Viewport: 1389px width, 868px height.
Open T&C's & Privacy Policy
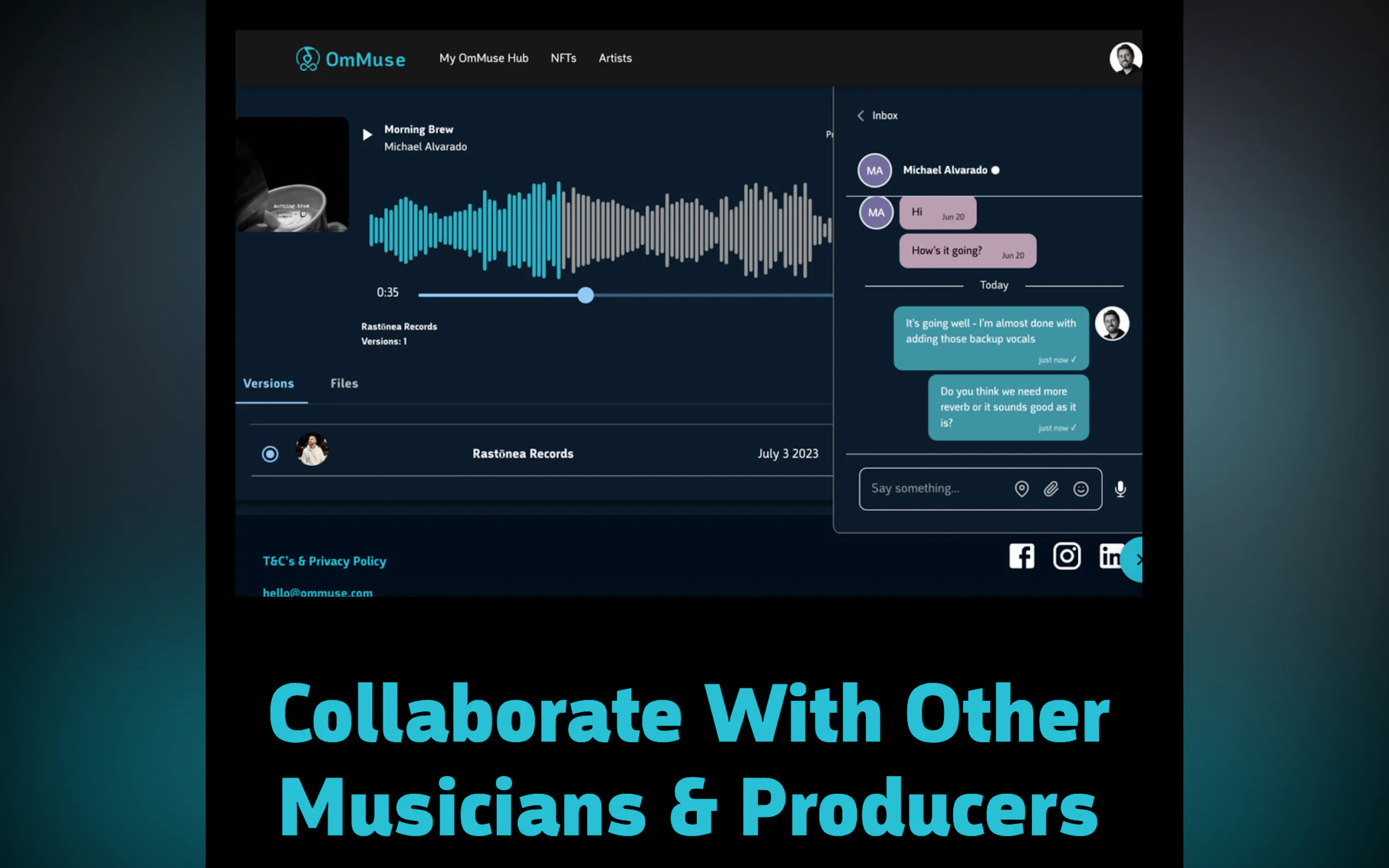pos(324,561)
